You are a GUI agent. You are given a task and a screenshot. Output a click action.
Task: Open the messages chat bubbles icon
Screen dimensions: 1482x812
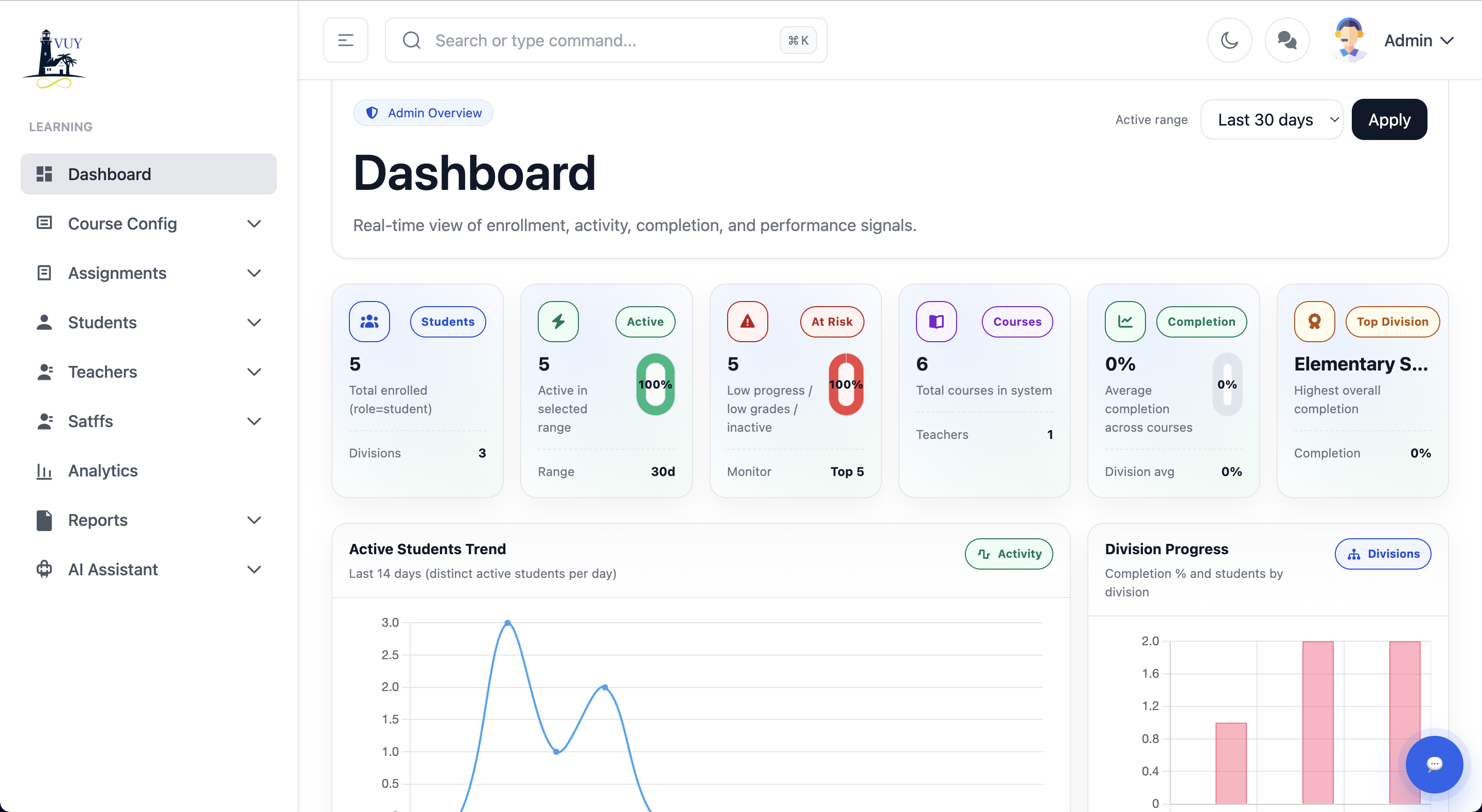[1286, 40]
